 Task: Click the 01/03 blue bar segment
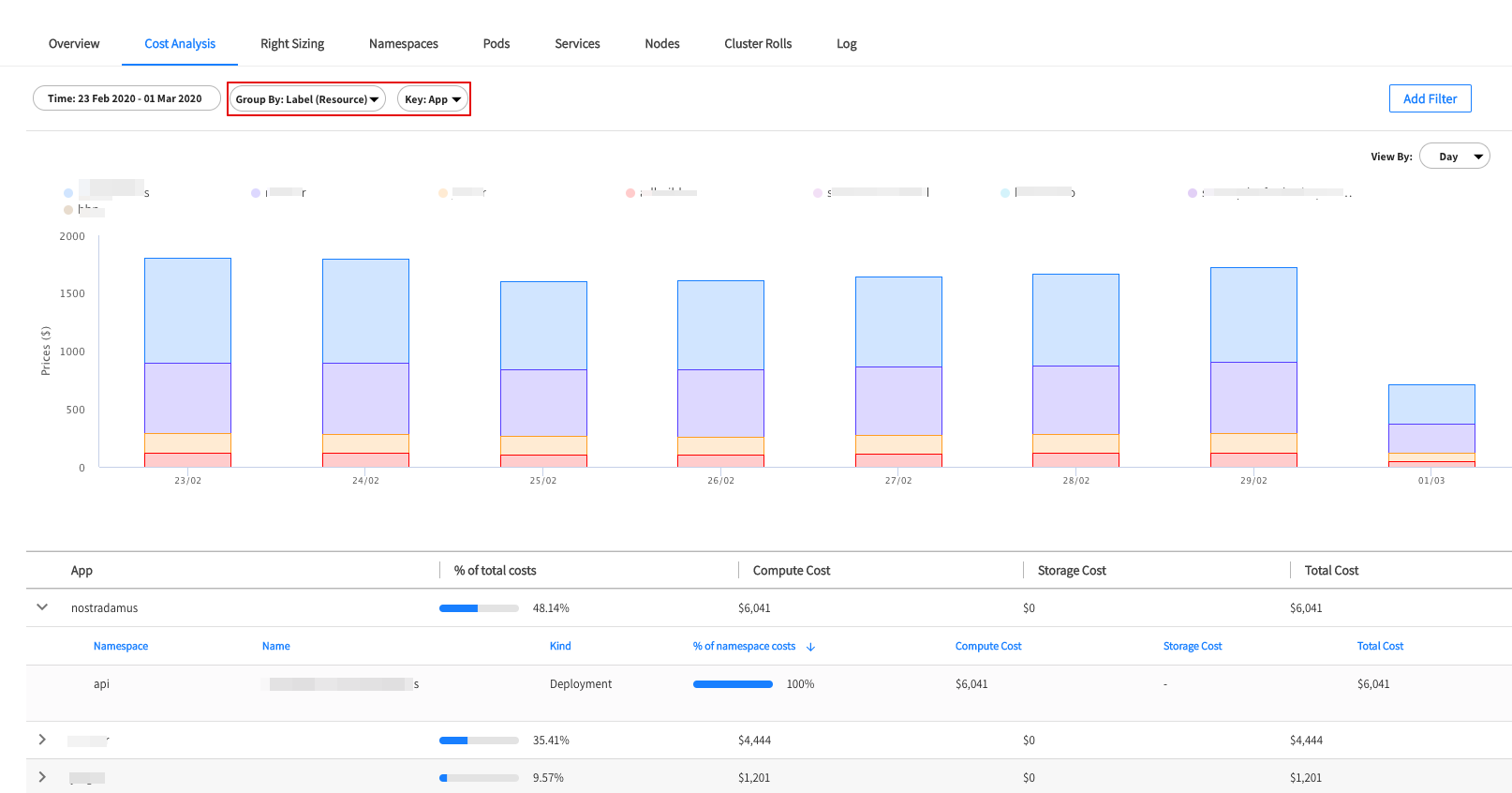pyautogui.click(x=1431, y=404)
